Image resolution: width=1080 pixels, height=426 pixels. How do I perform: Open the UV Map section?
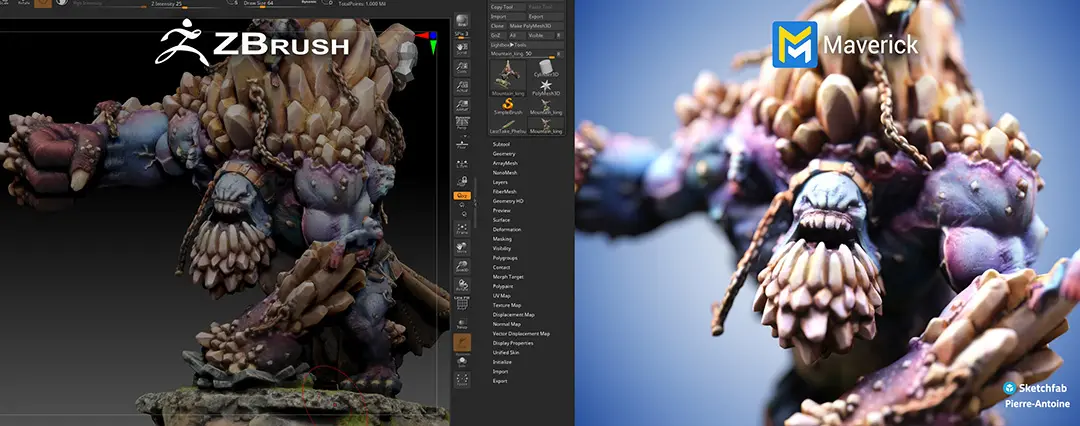[x=501, y=296]
